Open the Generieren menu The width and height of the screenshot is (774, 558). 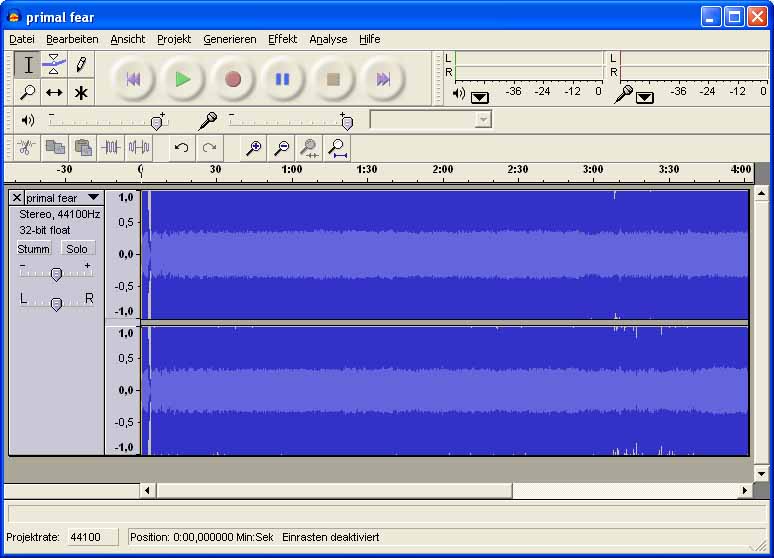click(x=230, y=39)
